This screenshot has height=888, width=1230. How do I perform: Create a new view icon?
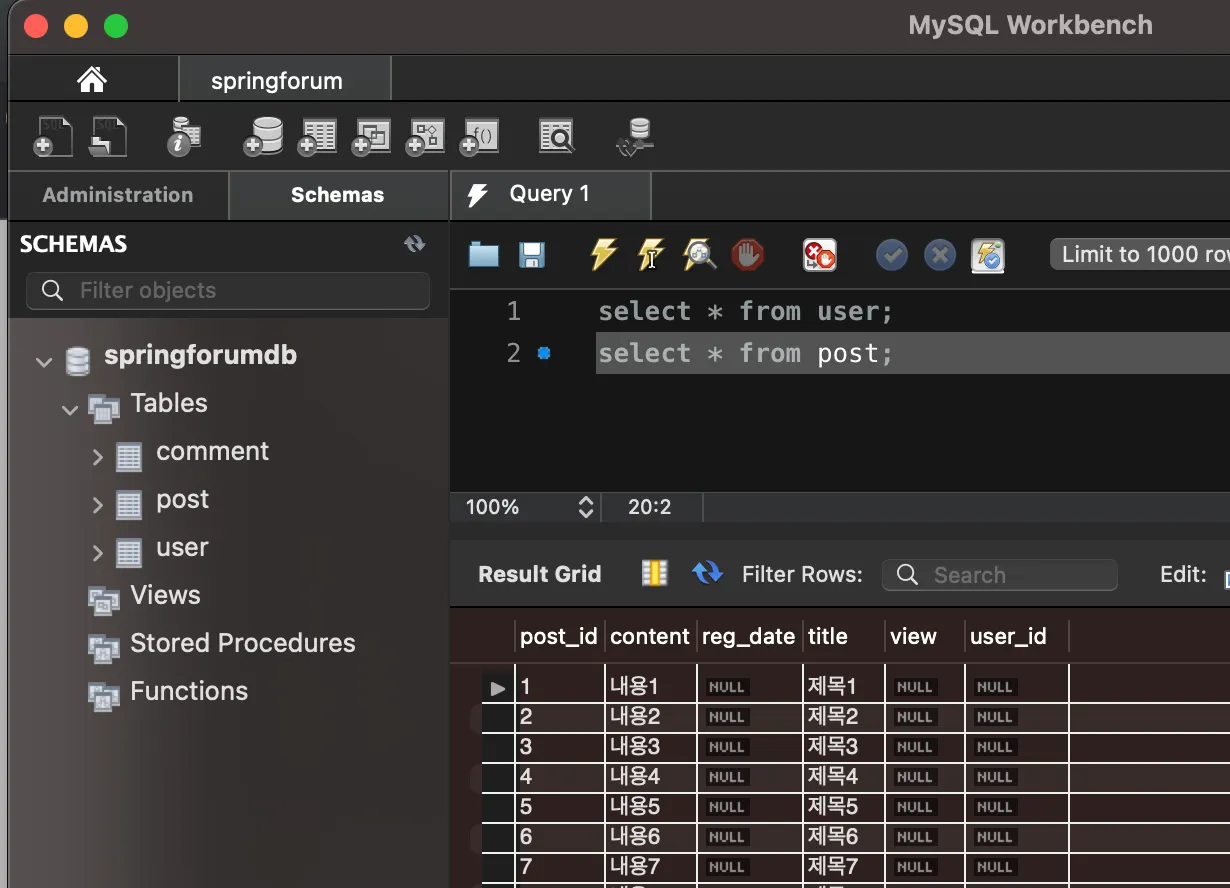click(x=371, y=136)
